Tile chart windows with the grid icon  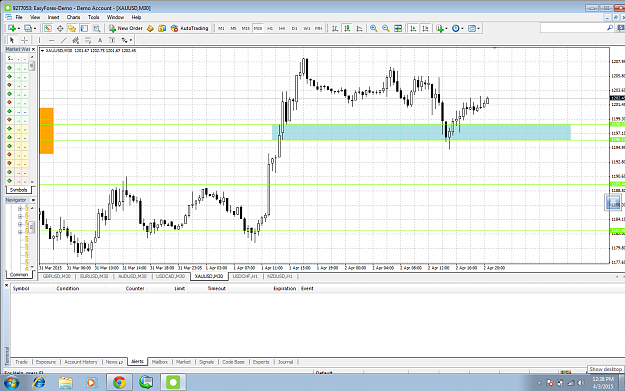point(398,28)
